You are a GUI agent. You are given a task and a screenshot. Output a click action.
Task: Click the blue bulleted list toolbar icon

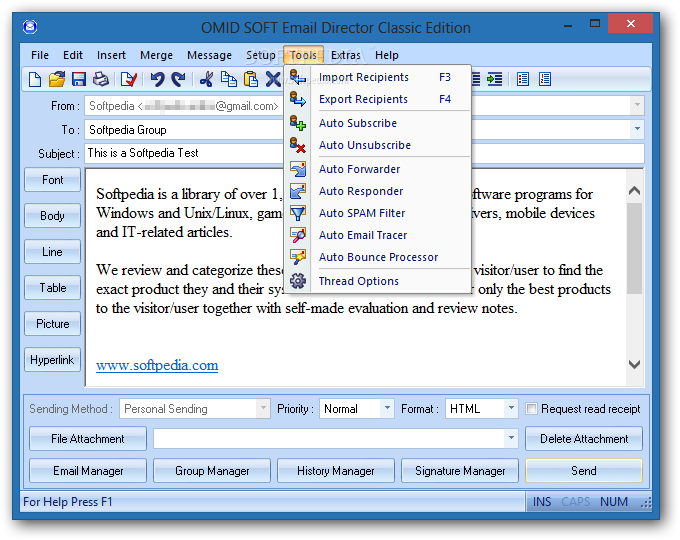[x=523, y=79]
